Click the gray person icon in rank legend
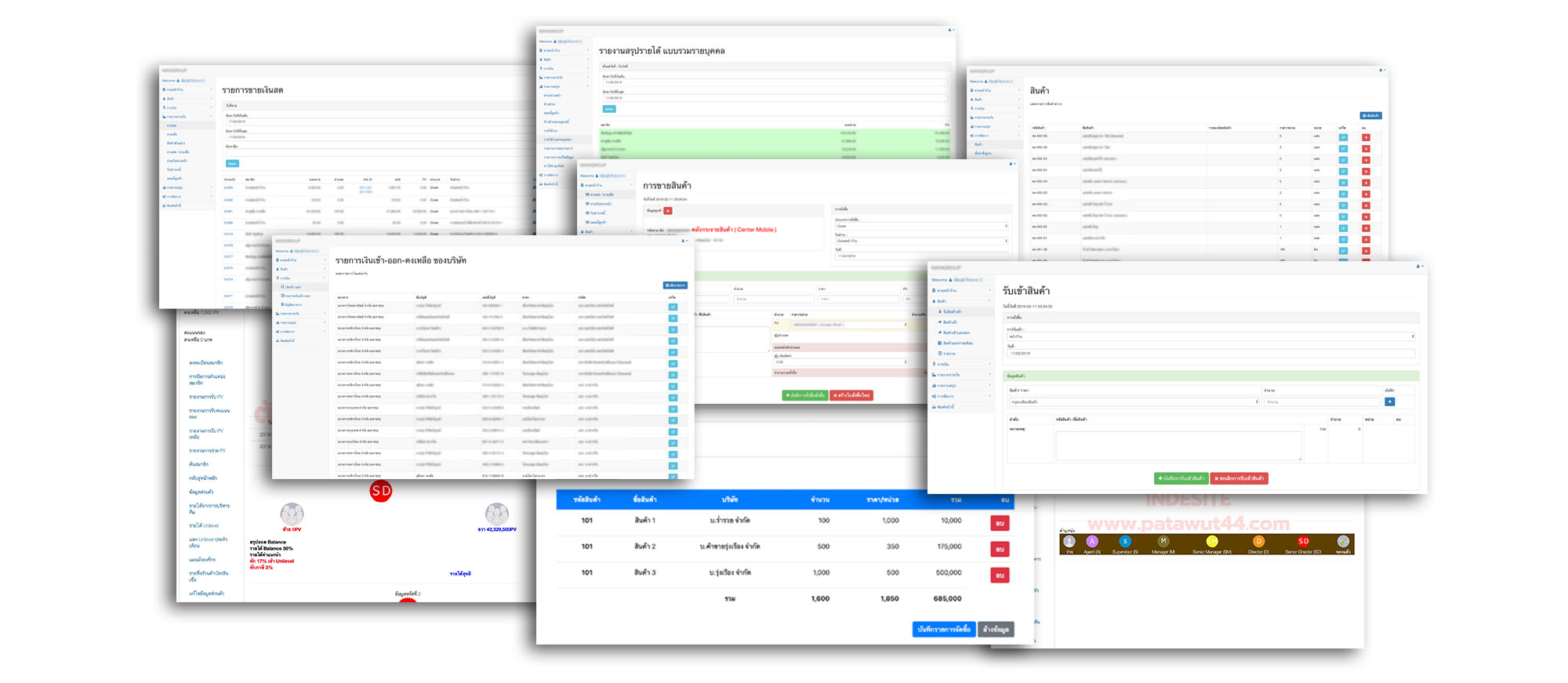 [x=1069, y=541]
